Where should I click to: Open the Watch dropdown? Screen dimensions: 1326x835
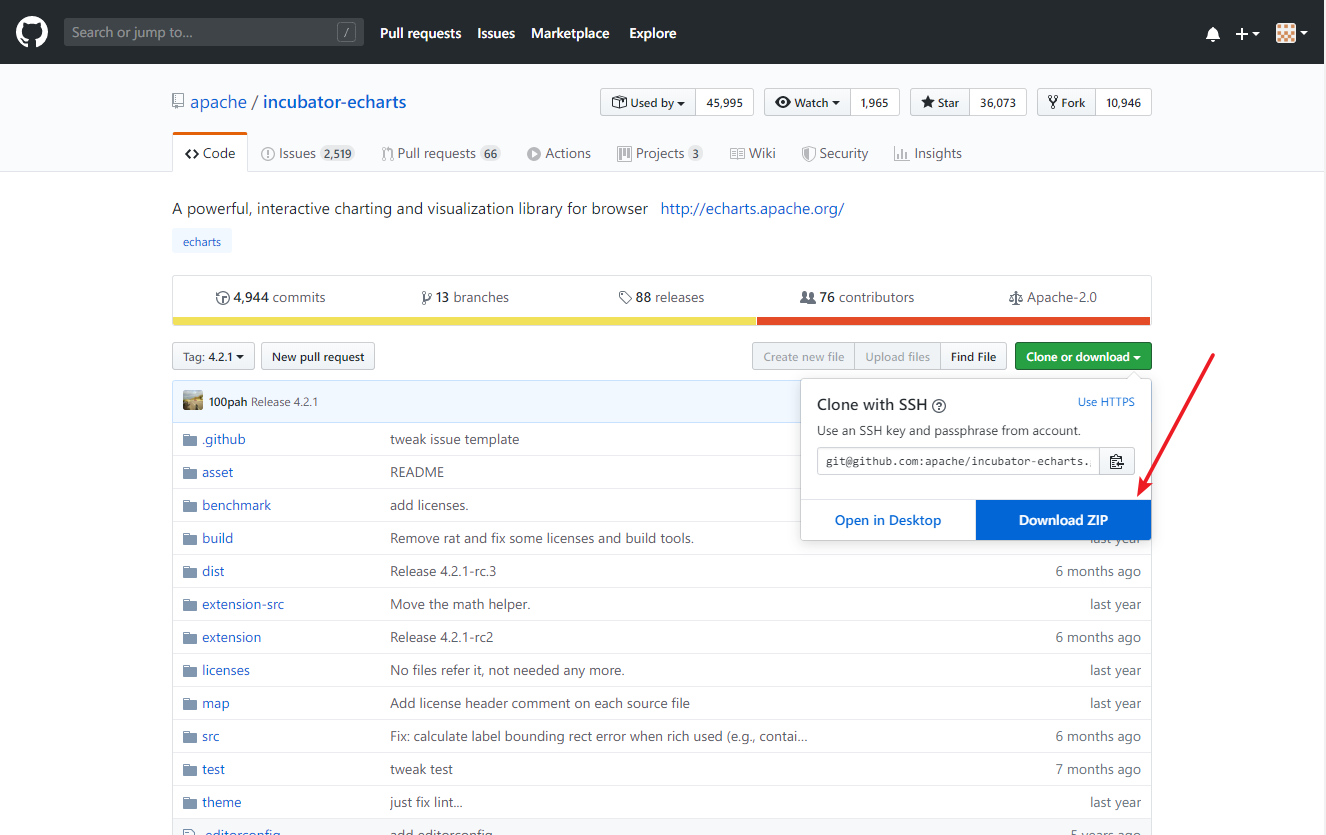(x=807, y=102)
